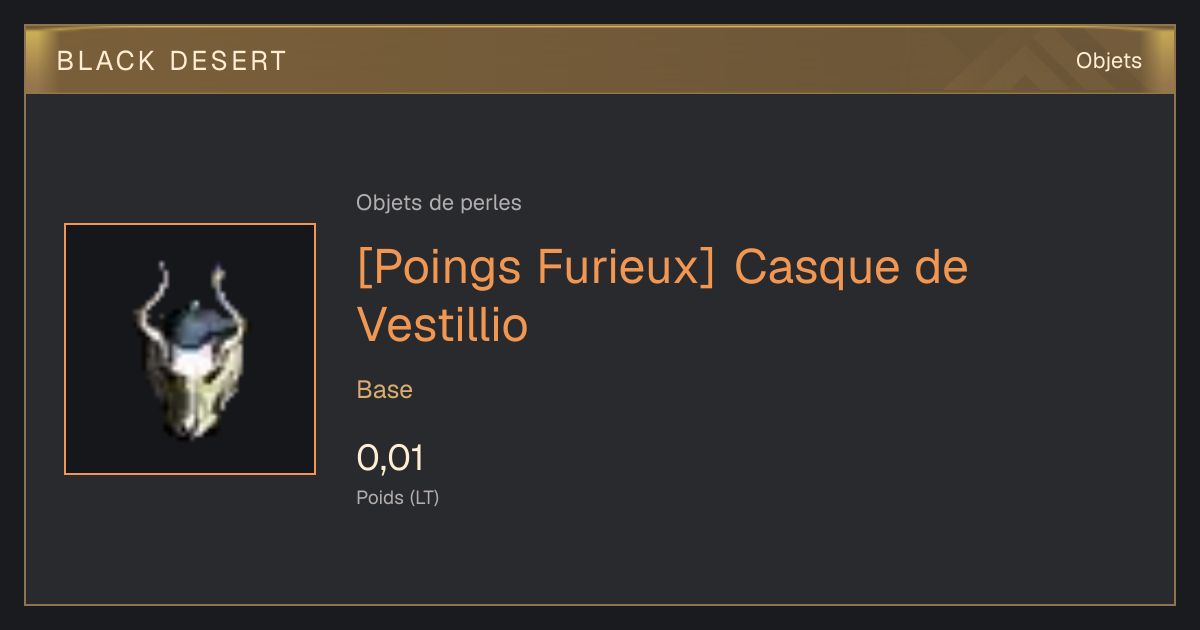Image resolution: width=1200 pixels, height=630 pixels.
Task: Open the Objets de perles category
Action: tap(439, 203)
